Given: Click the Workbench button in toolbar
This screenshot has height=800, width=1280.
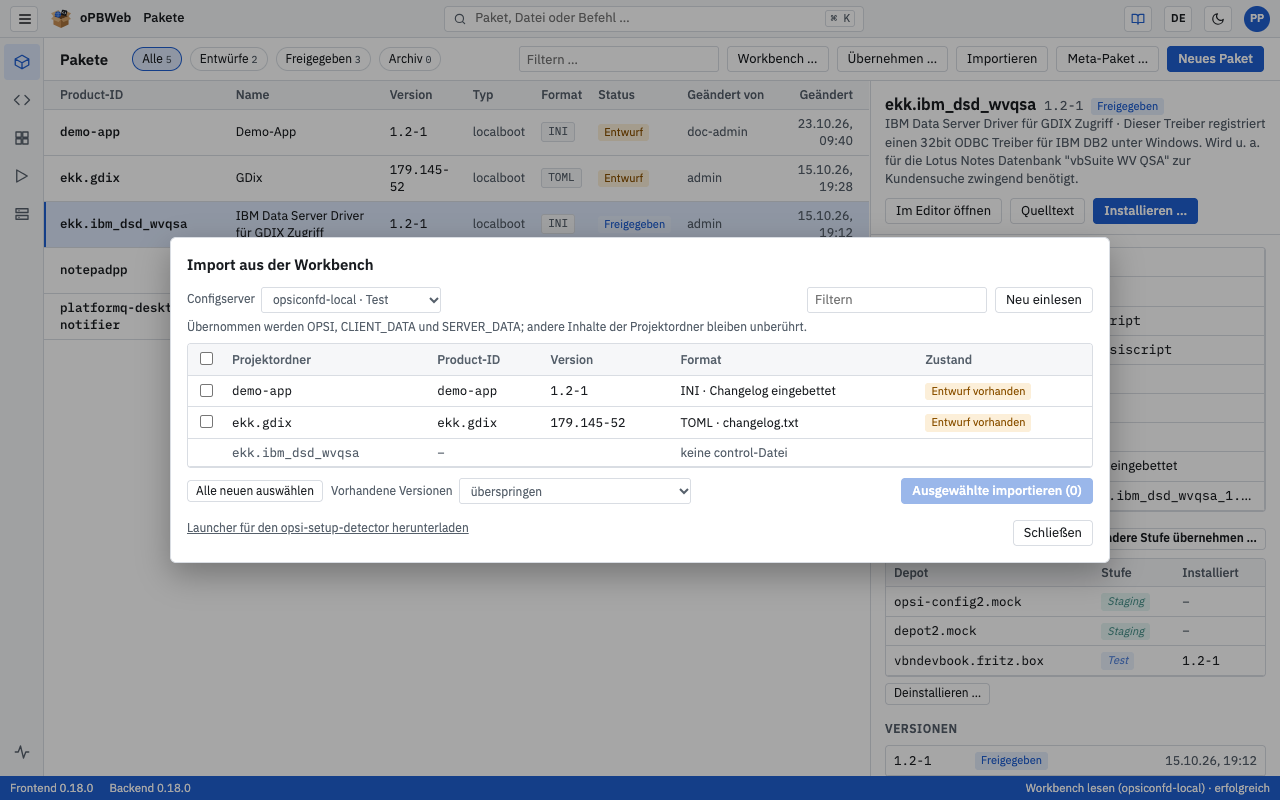Looking at the screenshot, I should pyautogui.click(x=778, y=59).
